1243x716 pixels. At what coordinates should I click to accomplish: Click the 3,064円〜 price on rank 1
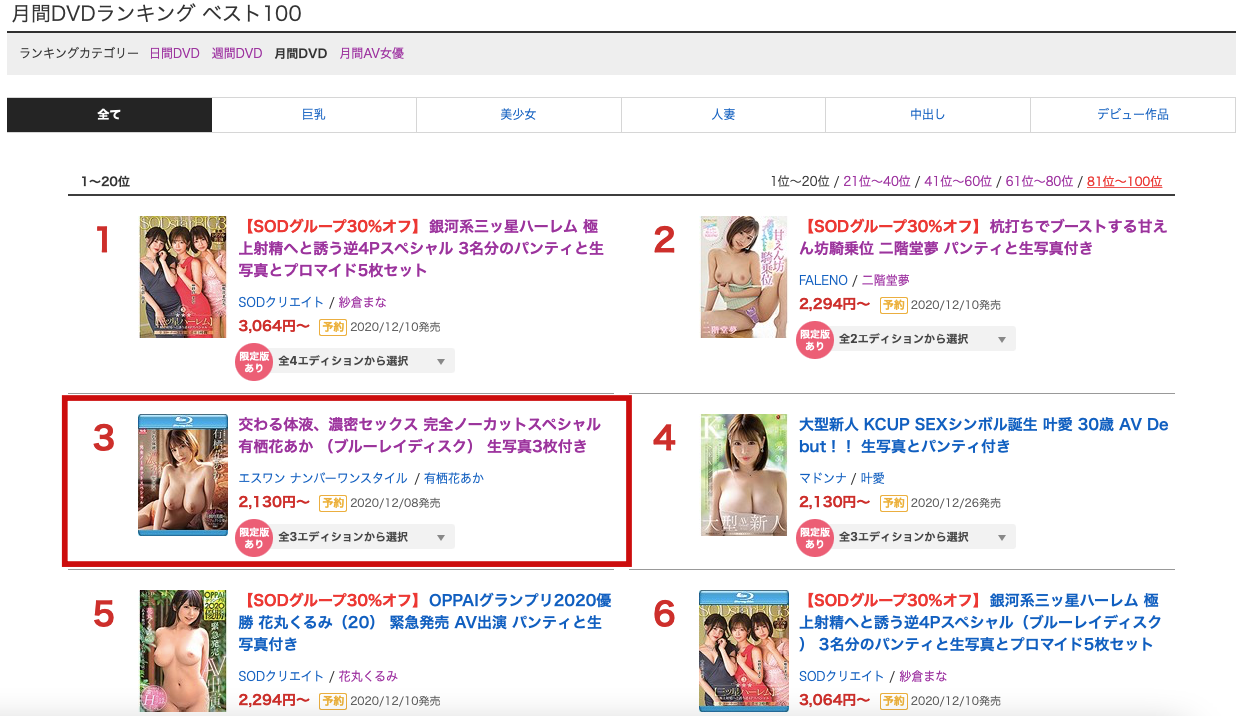(x=274, y=326)
